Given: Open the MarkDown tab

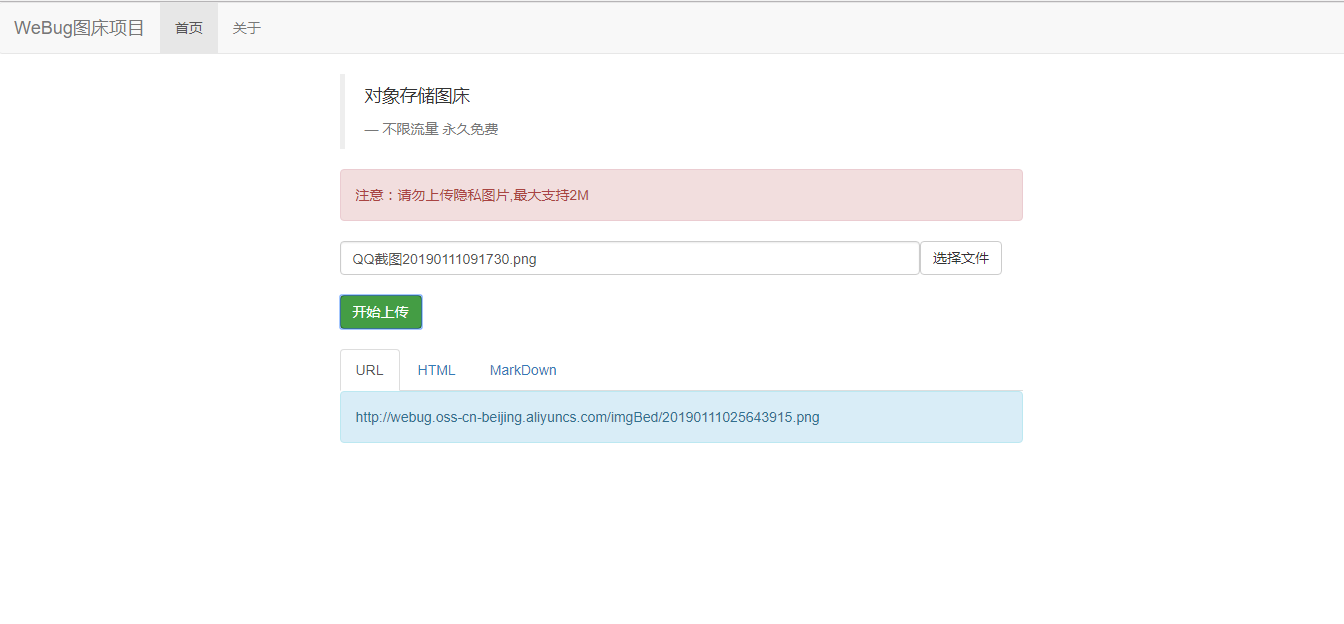Looking at the screenshot, I should (522, 370).
